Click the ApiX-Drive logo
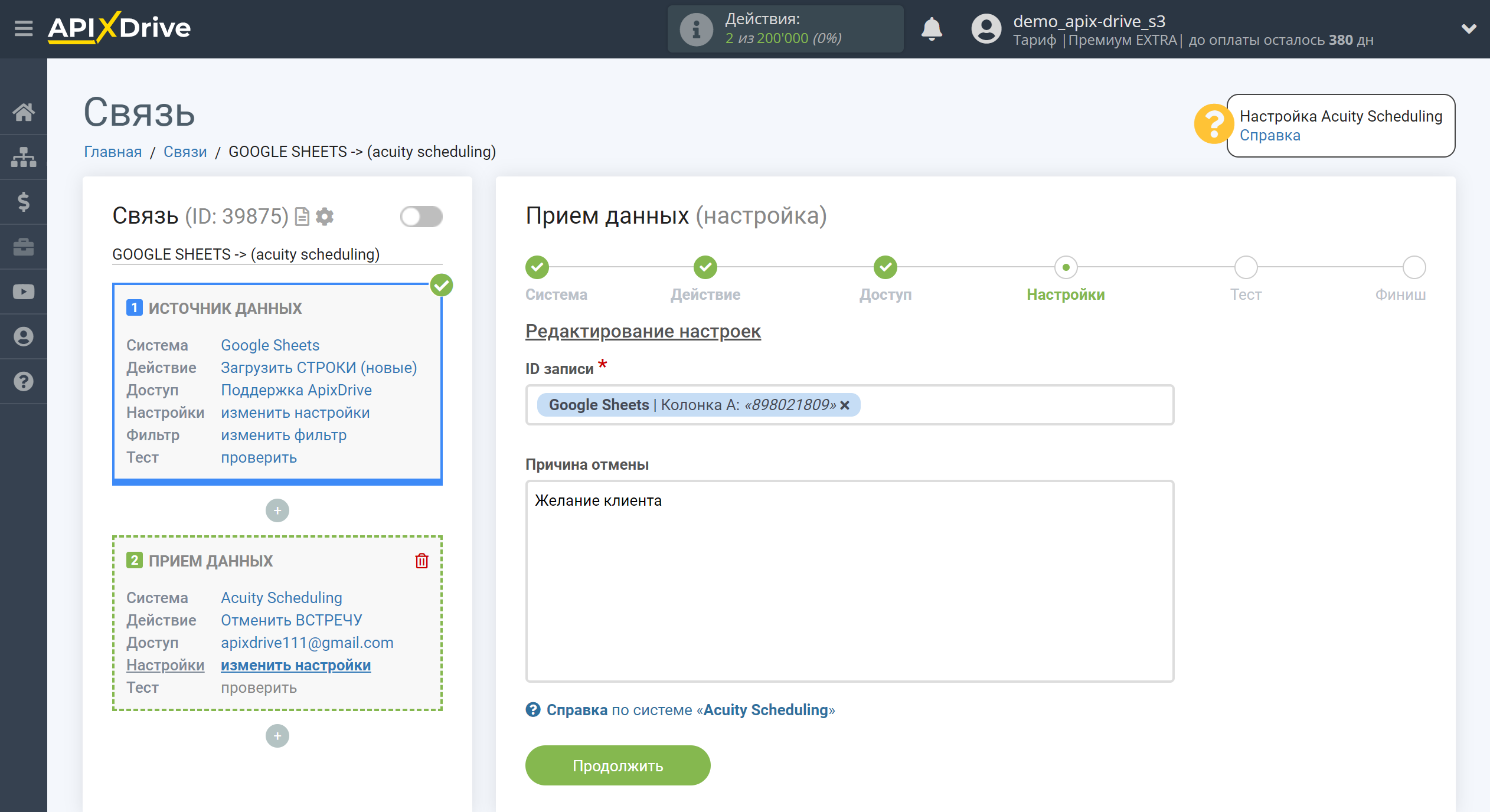The height and width of the screenshot is (812, 1490). point(119,28)
